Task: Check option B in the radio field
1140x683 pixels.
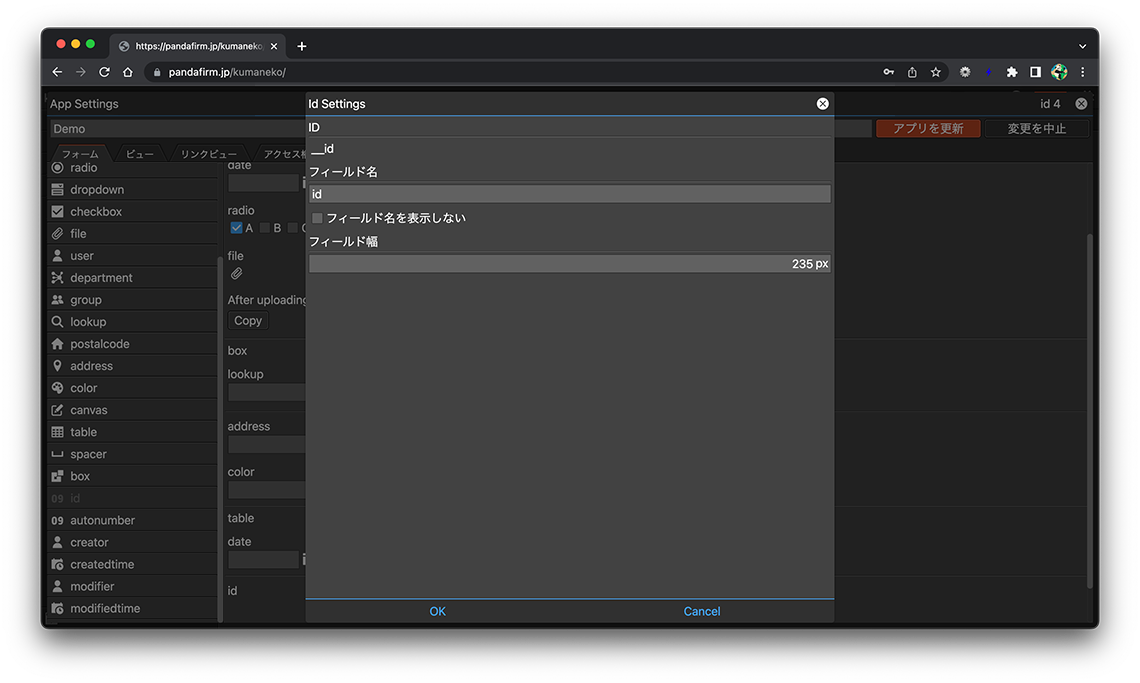Action: (265, 228)
